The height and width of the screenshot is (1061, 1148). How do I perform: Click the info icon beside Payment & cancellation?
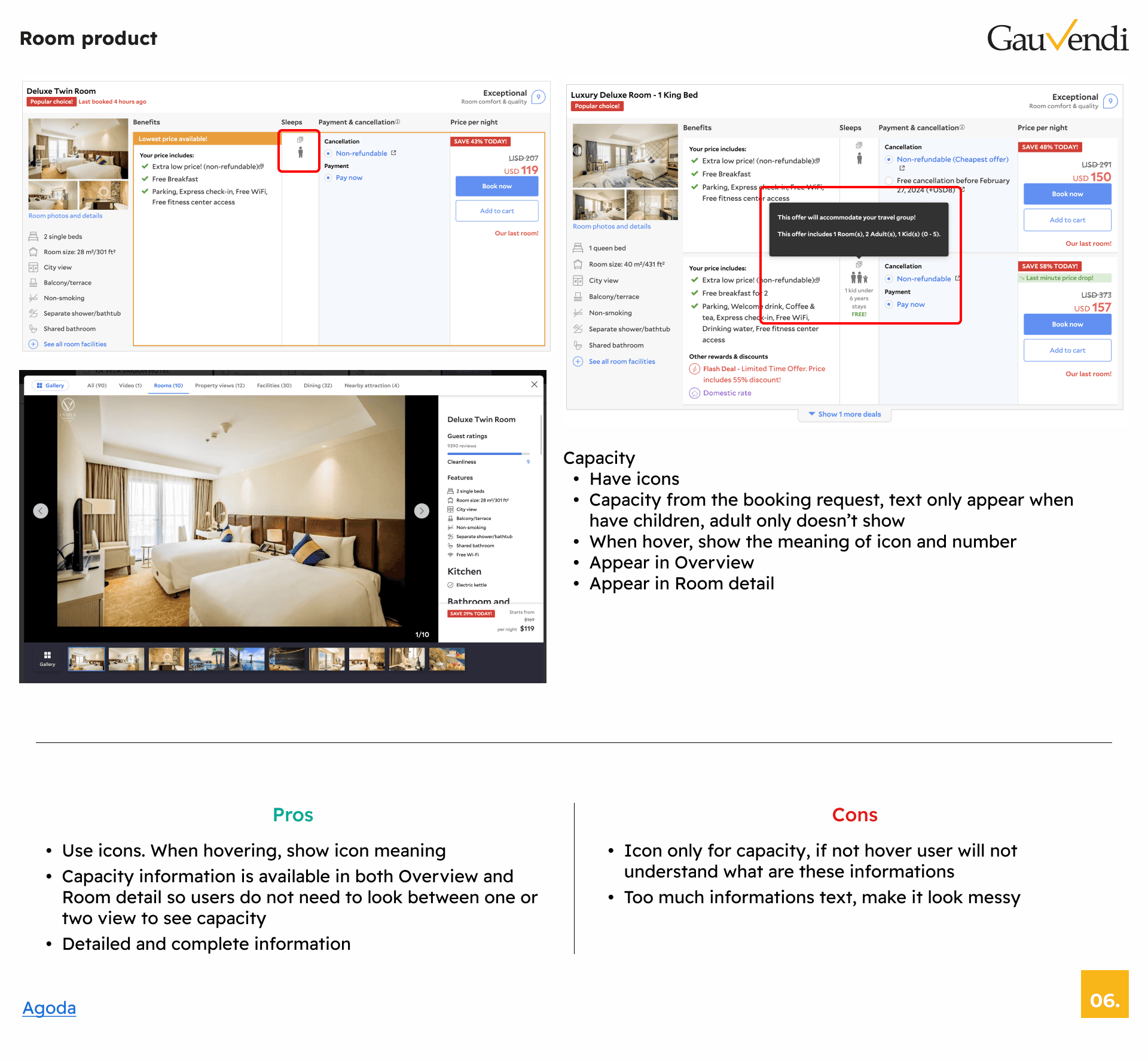pos(398,122)
